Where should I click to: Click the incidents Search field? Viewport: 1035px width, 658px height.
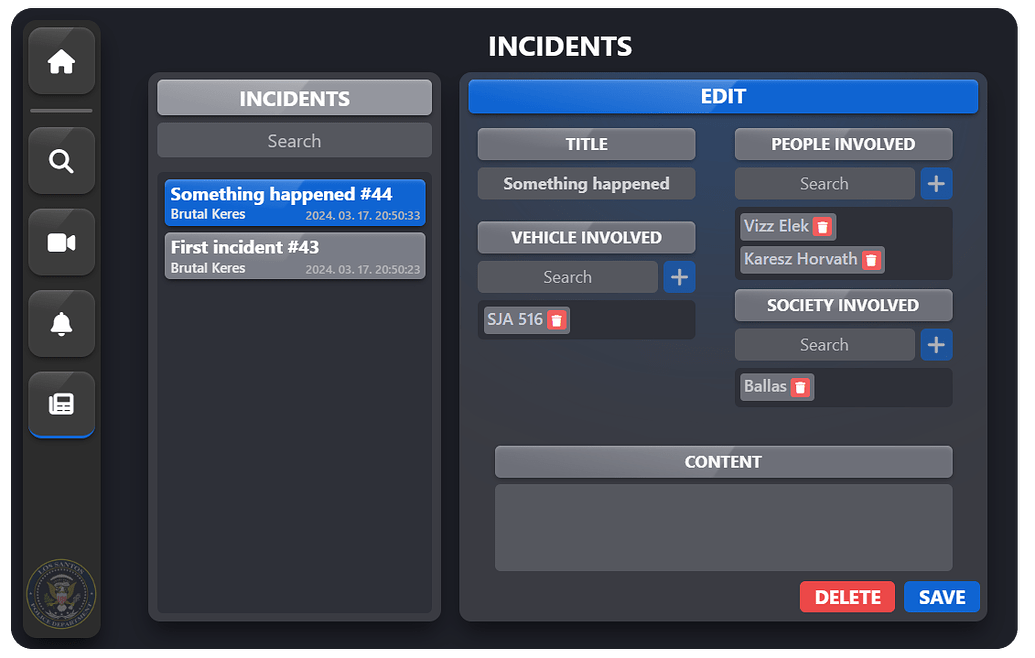coord(294,140)
